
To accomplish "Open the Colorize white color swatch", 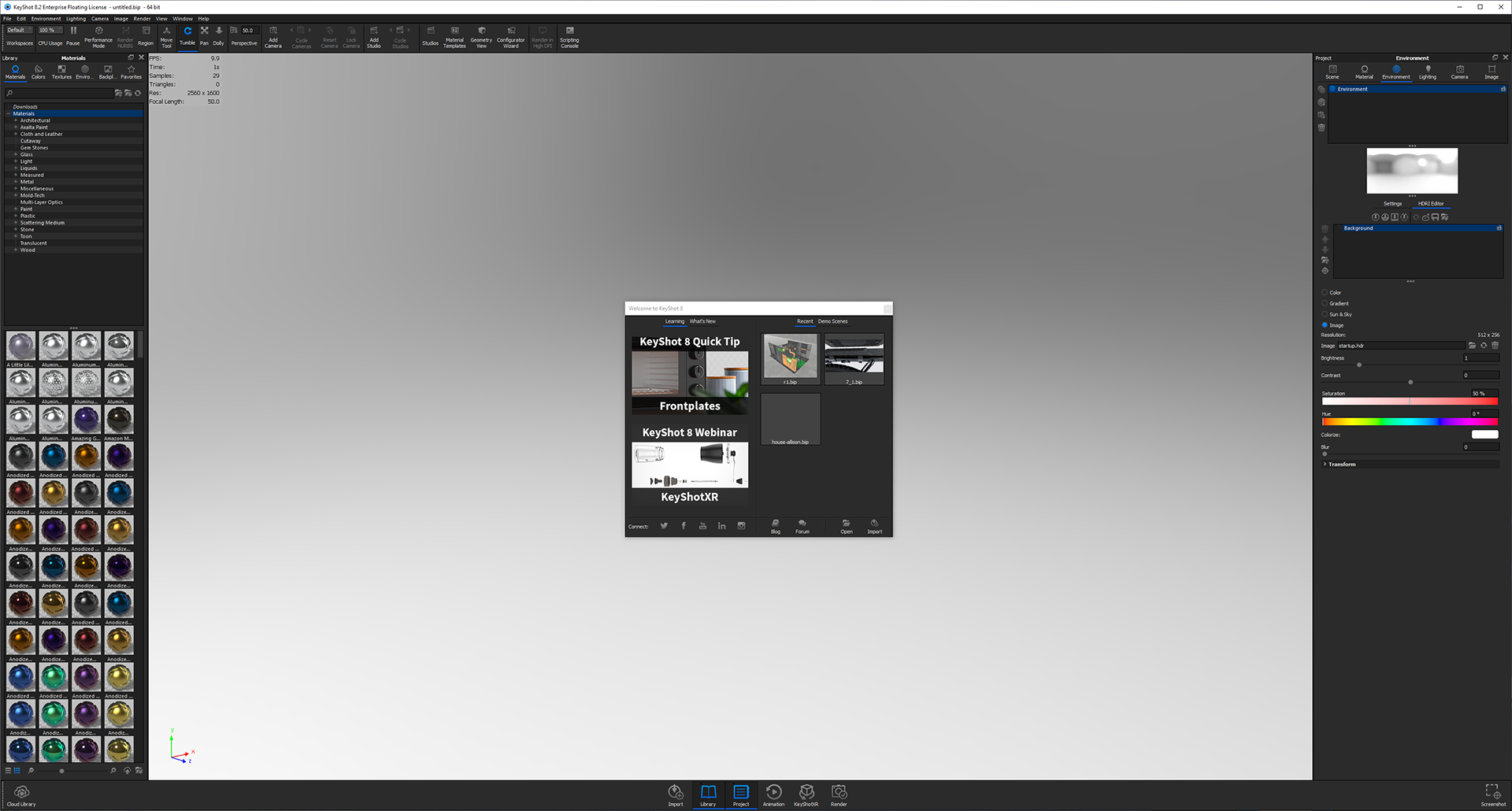I will tap(1484, 435).
